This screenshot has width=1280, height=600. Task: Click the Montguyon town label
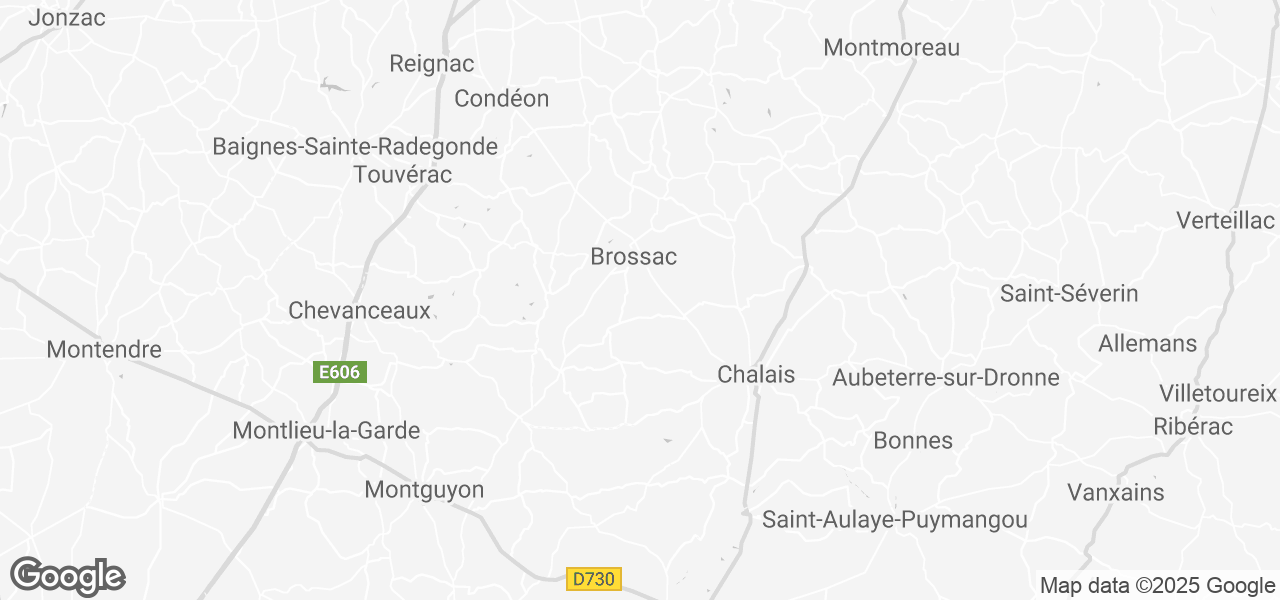[424, 490]
